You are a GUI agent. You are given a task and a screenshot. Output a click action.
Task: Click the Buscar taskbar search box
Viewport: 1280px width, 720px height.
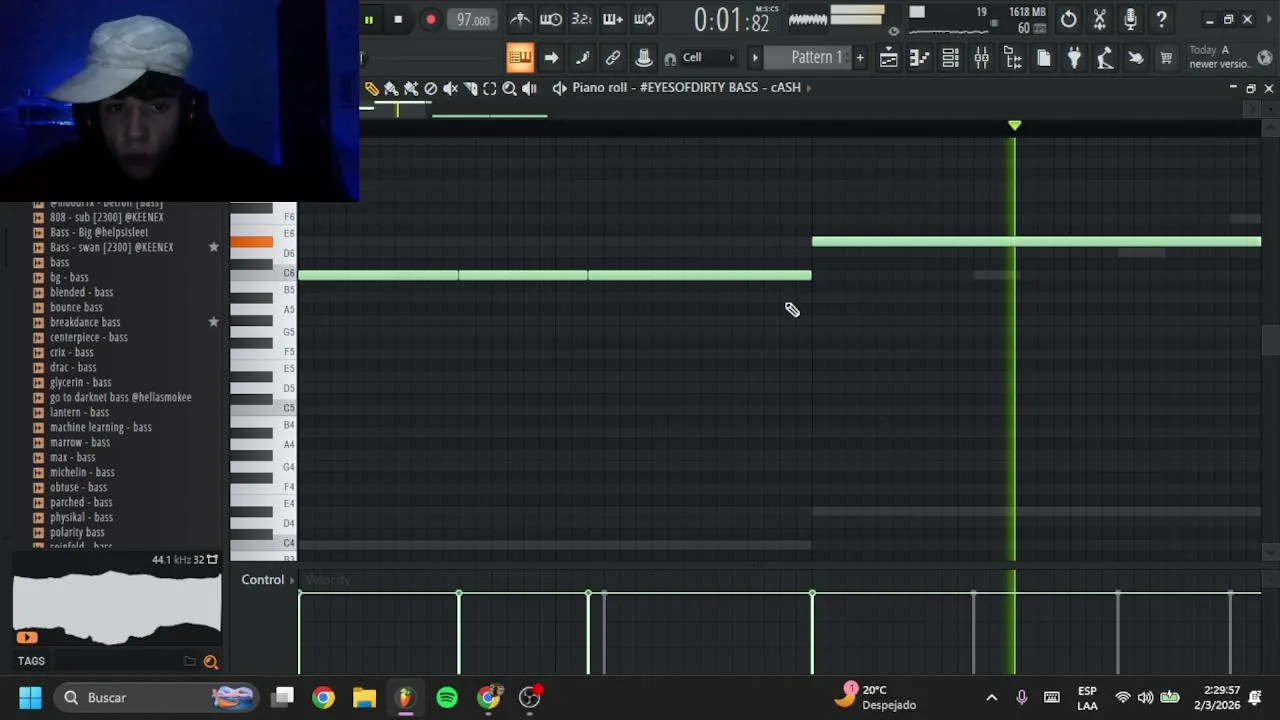[155, 698]
